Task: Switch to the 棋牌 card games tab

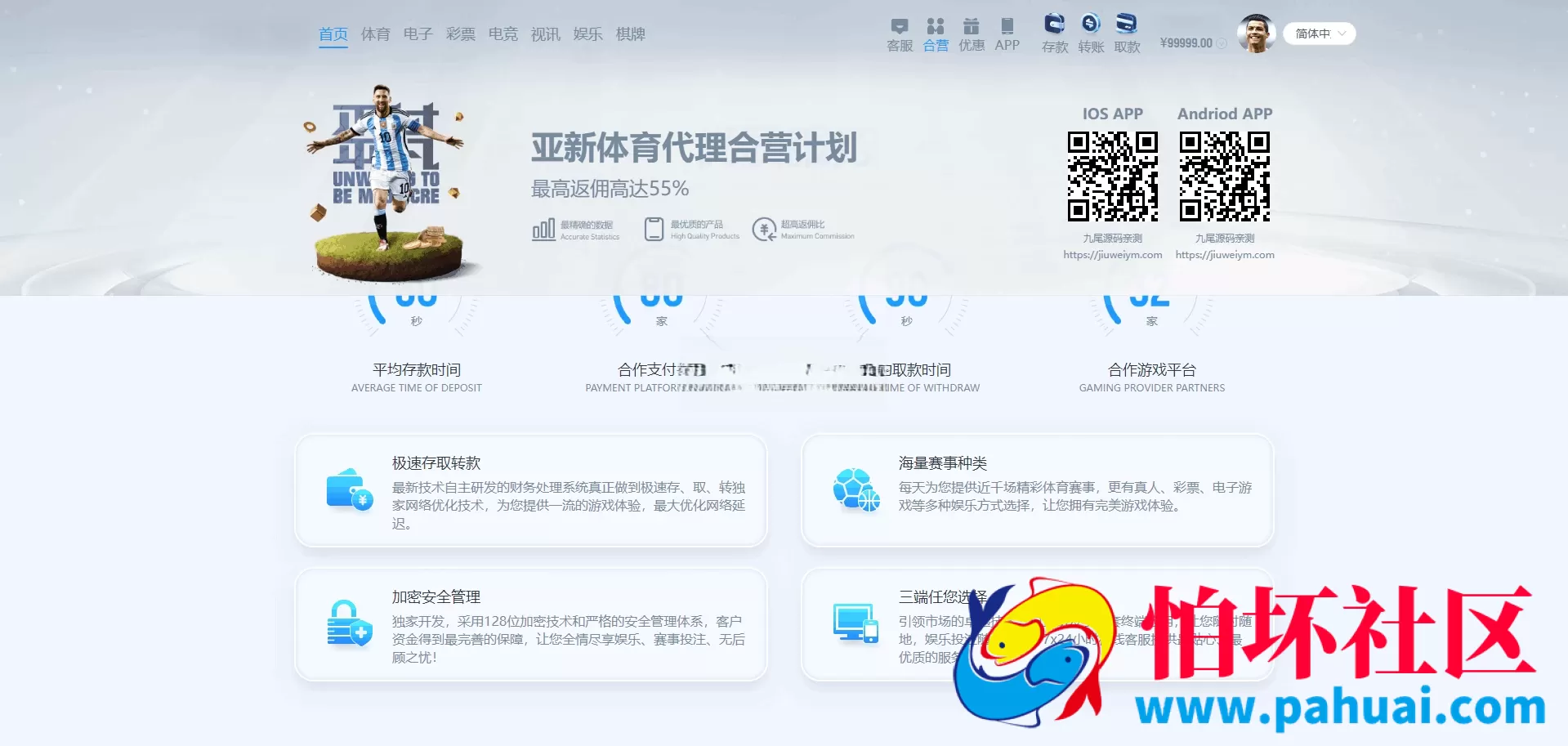Action: (x=631, y=34)
